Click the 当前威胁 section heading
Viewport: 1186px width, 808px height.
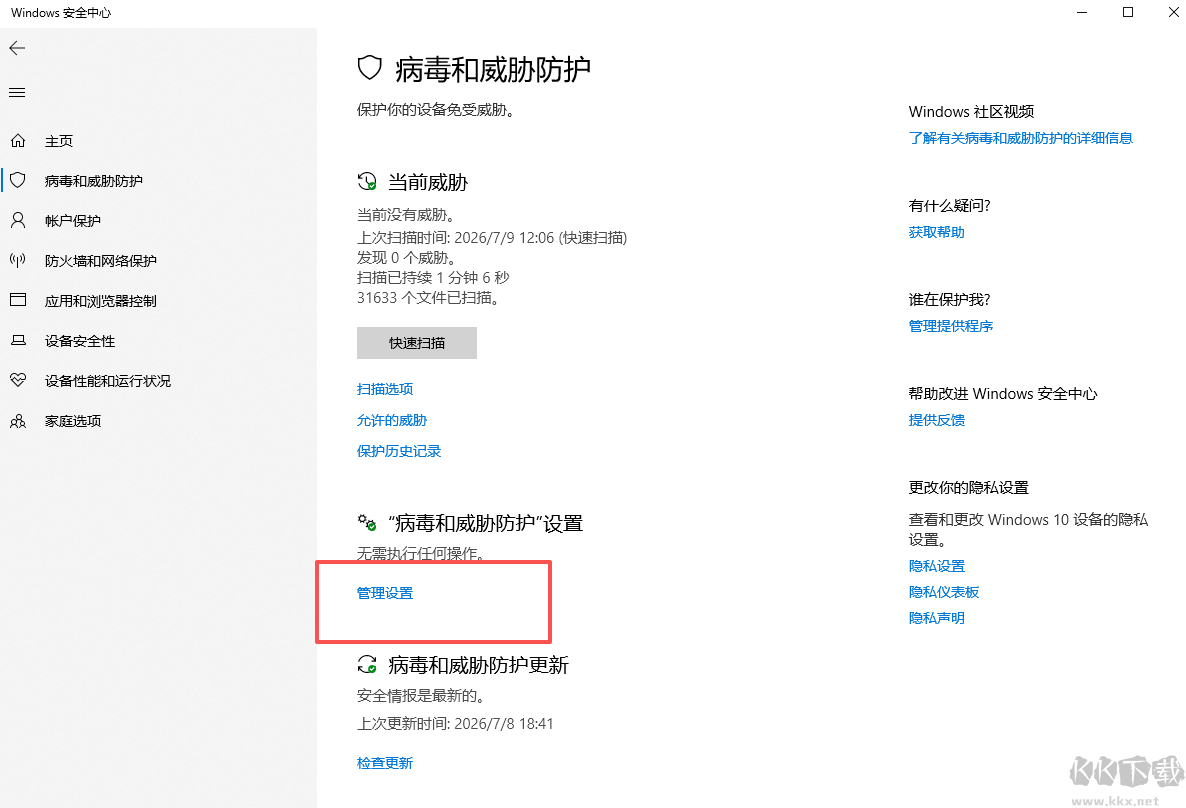[427, 182]
